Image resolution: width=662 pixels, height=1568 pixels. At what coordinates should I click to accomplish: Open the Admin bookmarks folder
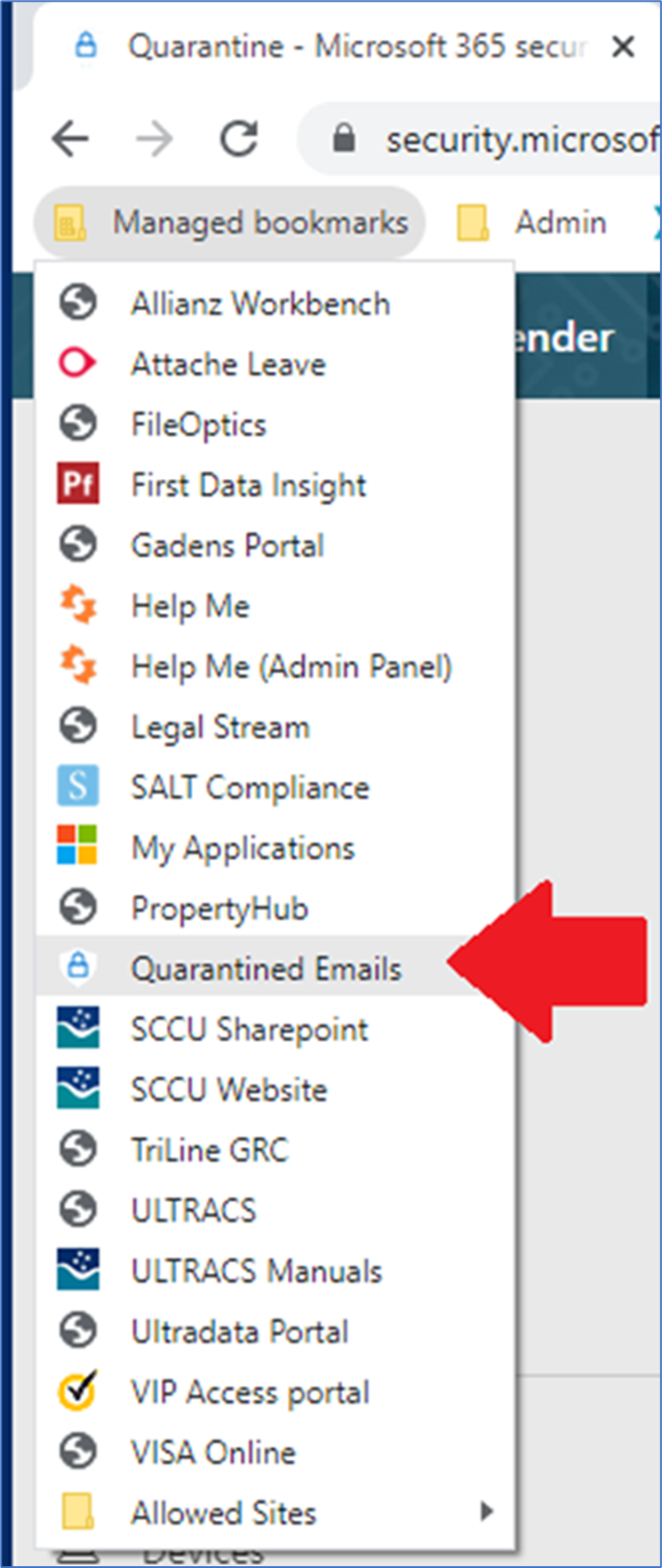[x=532, y=222]
